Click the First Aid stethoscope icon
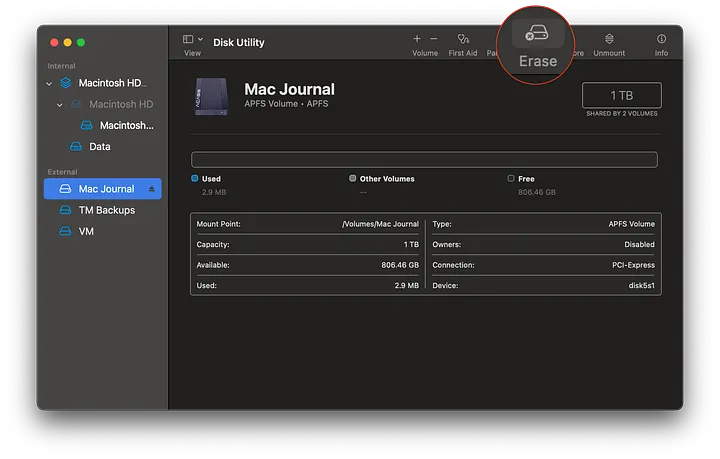 coord(463,39)
